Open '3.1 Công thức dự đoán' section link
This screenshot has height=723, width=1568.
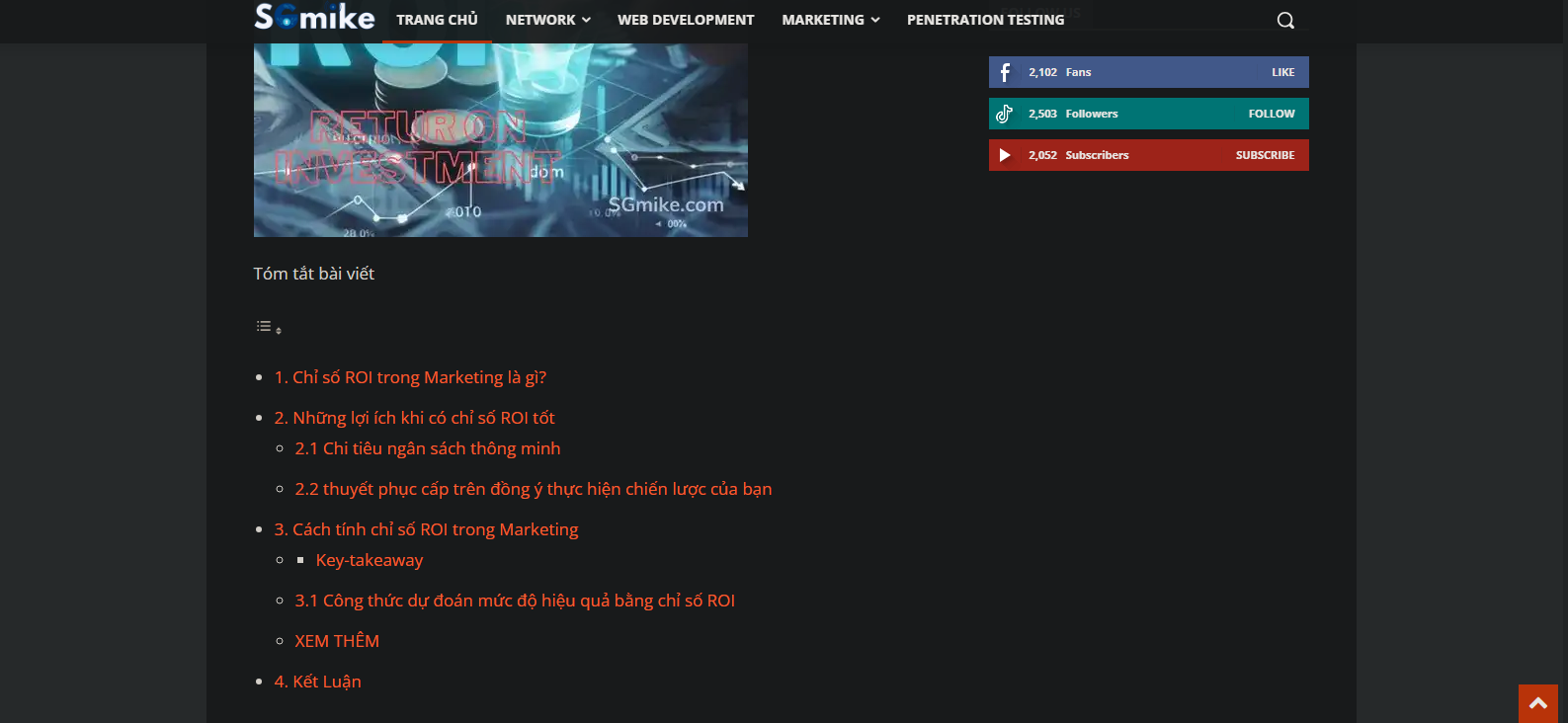coord(515,601)
